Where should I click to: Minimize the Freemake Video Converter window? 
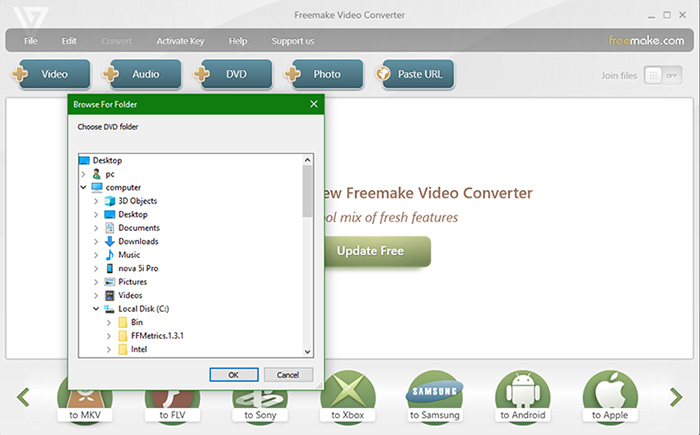point(651,16)
